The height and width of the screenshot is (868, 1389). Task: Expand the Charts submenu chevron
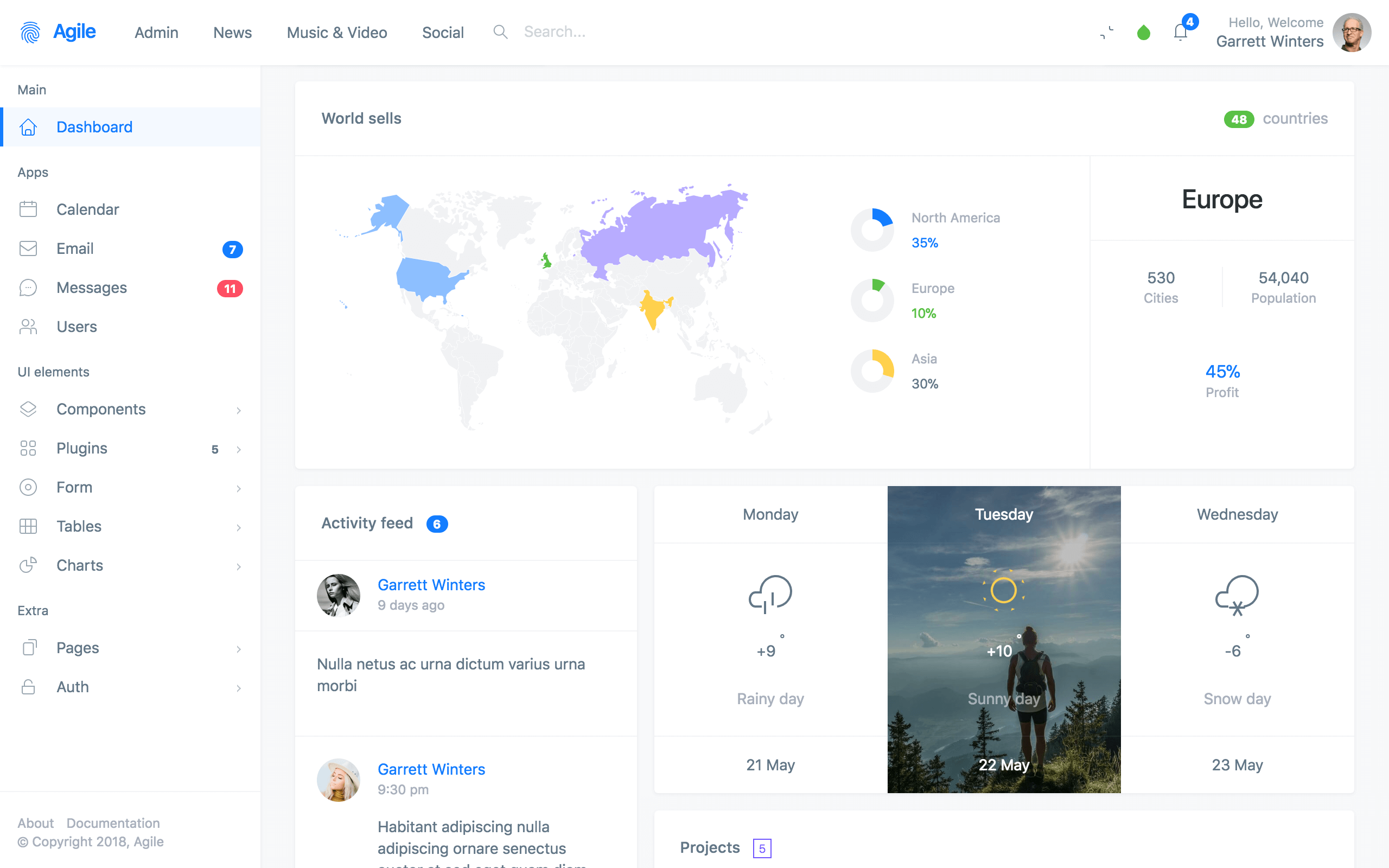[239, 566]
